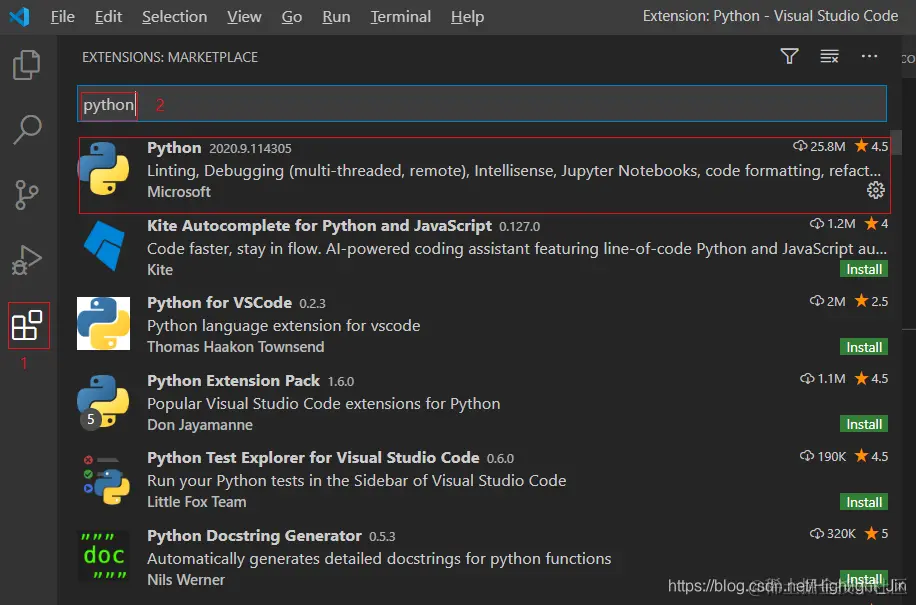Viewport: 916px width, 605px height.
Task: Click the 5 star rating of Docstring Generator
Action: [877, 533]
